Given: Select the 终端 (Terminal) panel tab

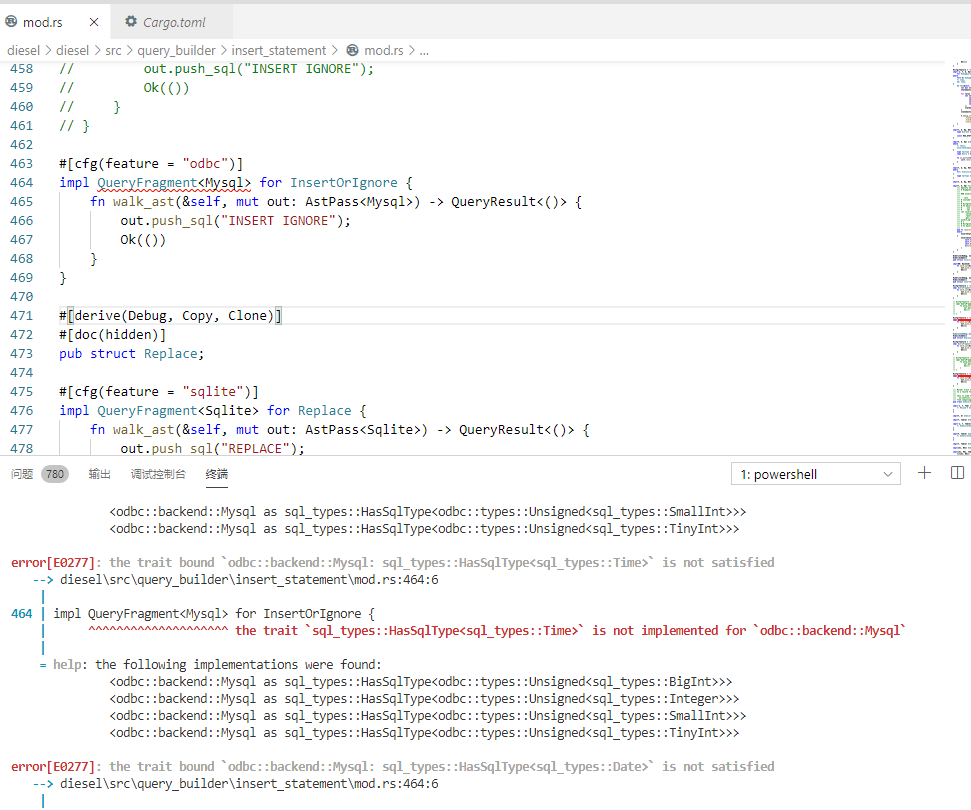Looking at the screenshot, I should [217, 474].
